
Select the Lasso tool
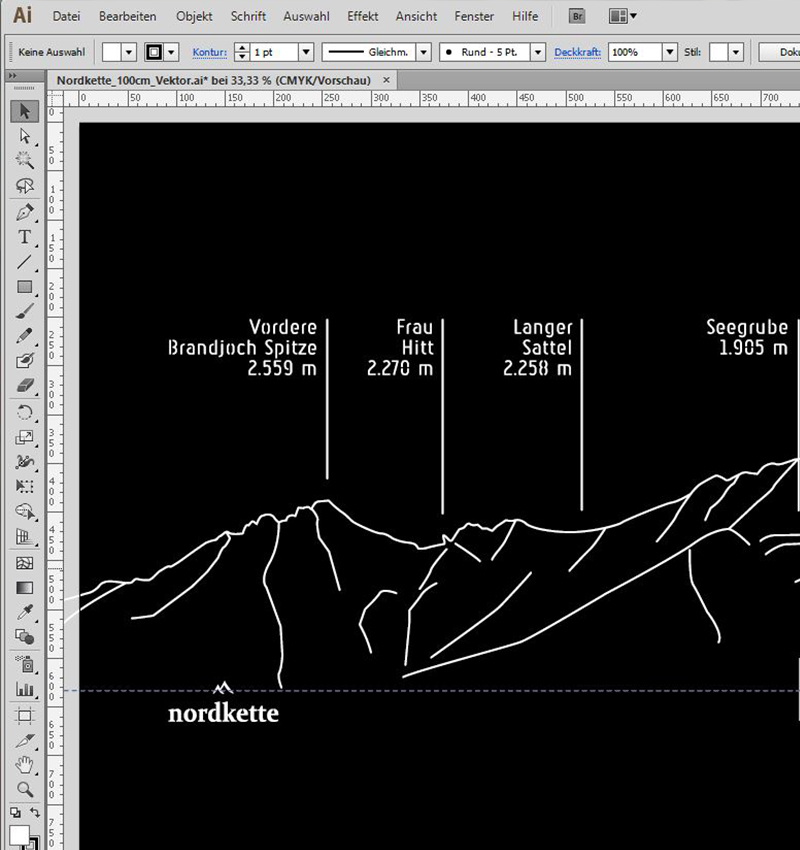[24, 185]
